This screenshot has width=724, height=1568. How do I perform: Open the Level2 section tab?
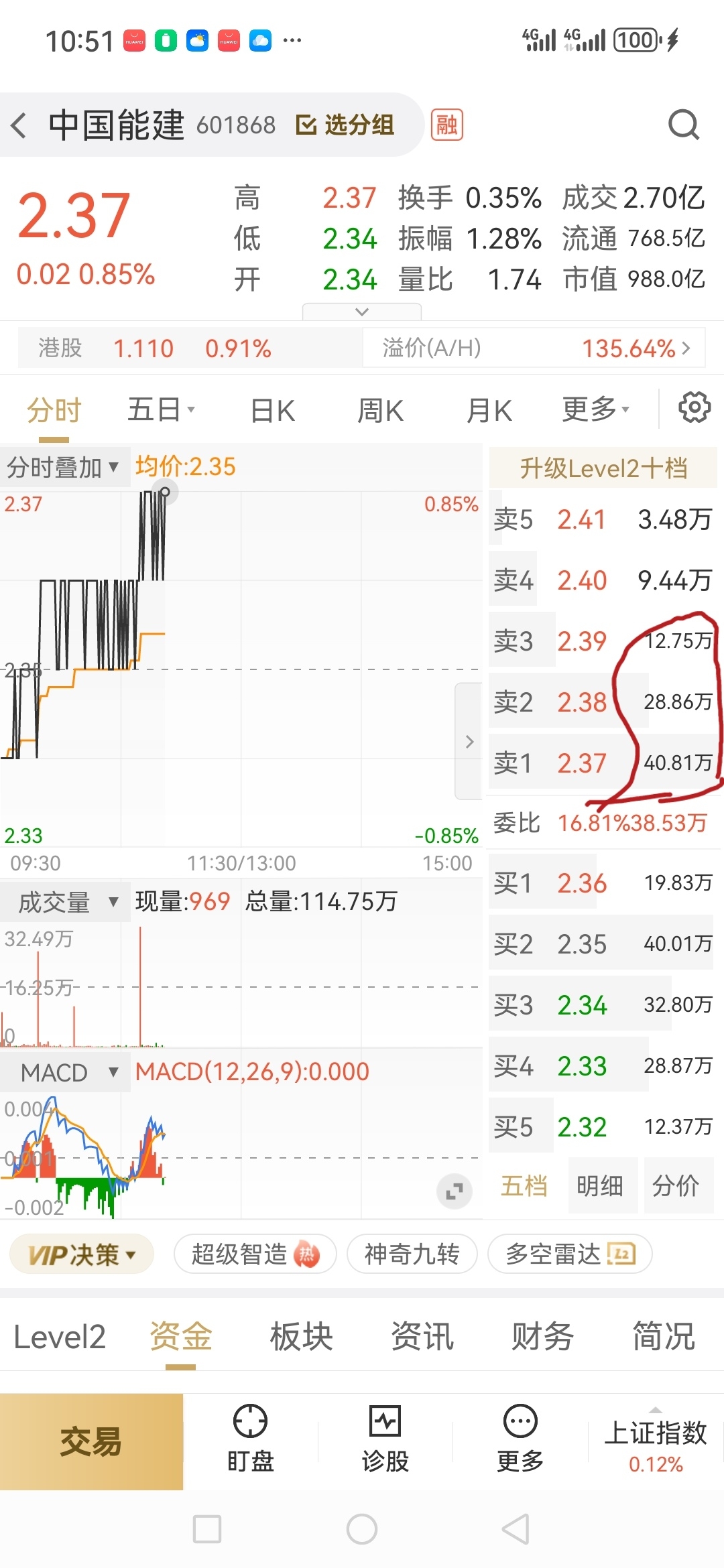pos(60,1337)
